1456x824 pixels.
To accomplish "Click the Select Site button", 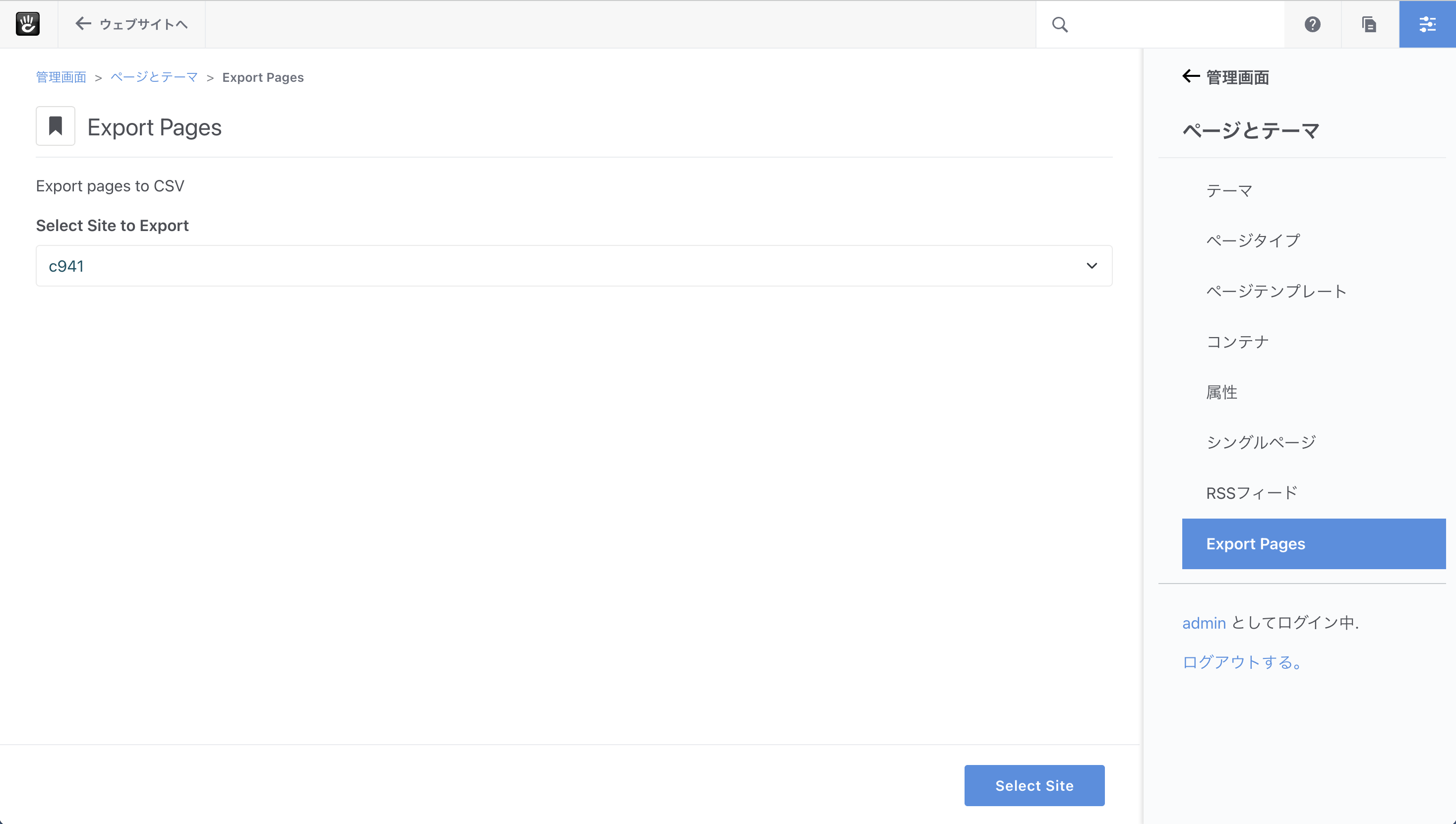I will [x=1034, y=785].
